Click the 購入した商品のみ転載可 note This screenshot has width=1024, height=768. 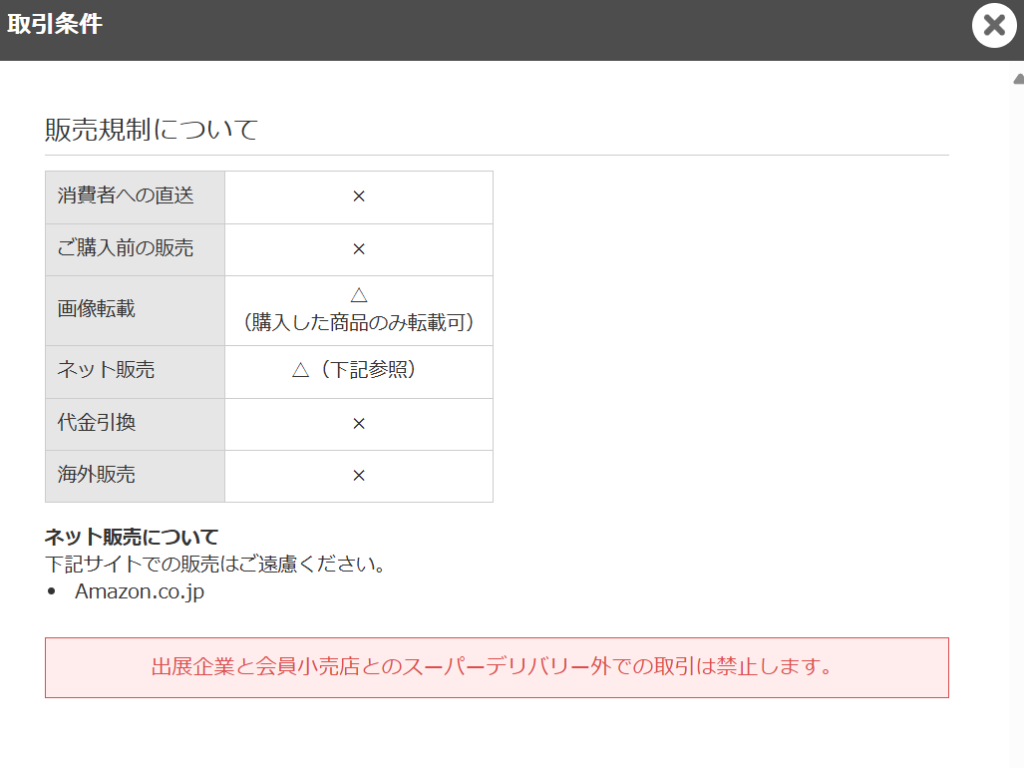tap(359, 323)
